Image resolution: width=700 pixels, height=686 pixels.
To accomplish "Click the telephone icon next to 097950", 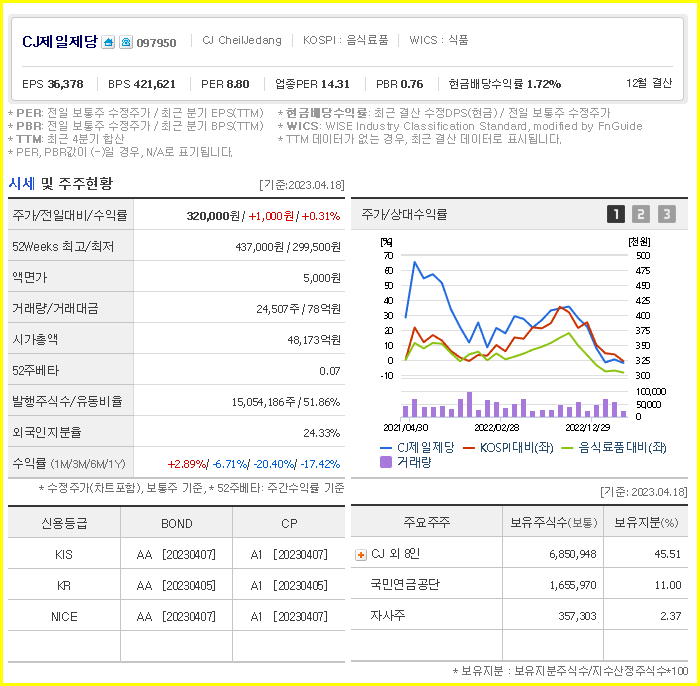I will (126, 42).
